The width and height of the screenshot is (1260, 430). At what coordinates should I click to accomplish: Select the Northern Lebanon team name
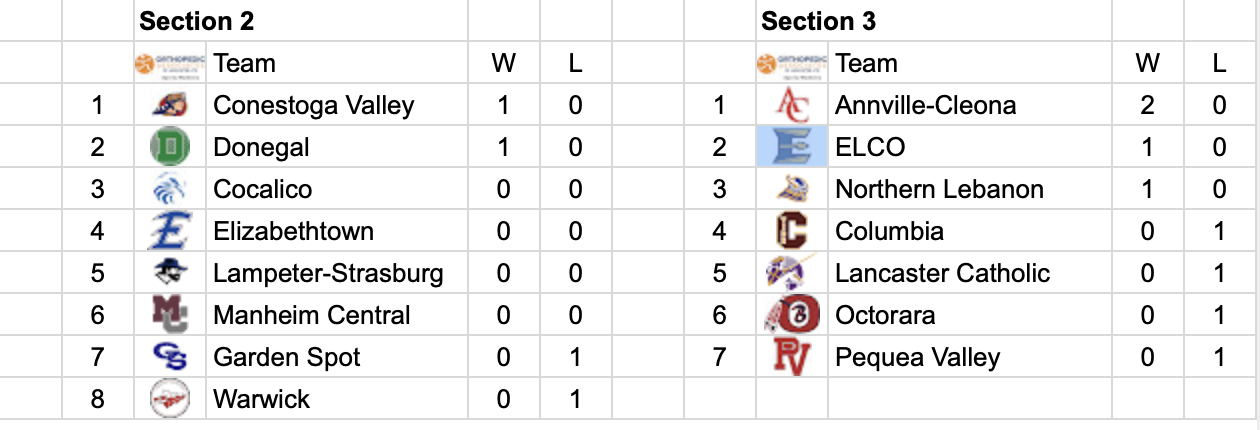coord(939,189)
